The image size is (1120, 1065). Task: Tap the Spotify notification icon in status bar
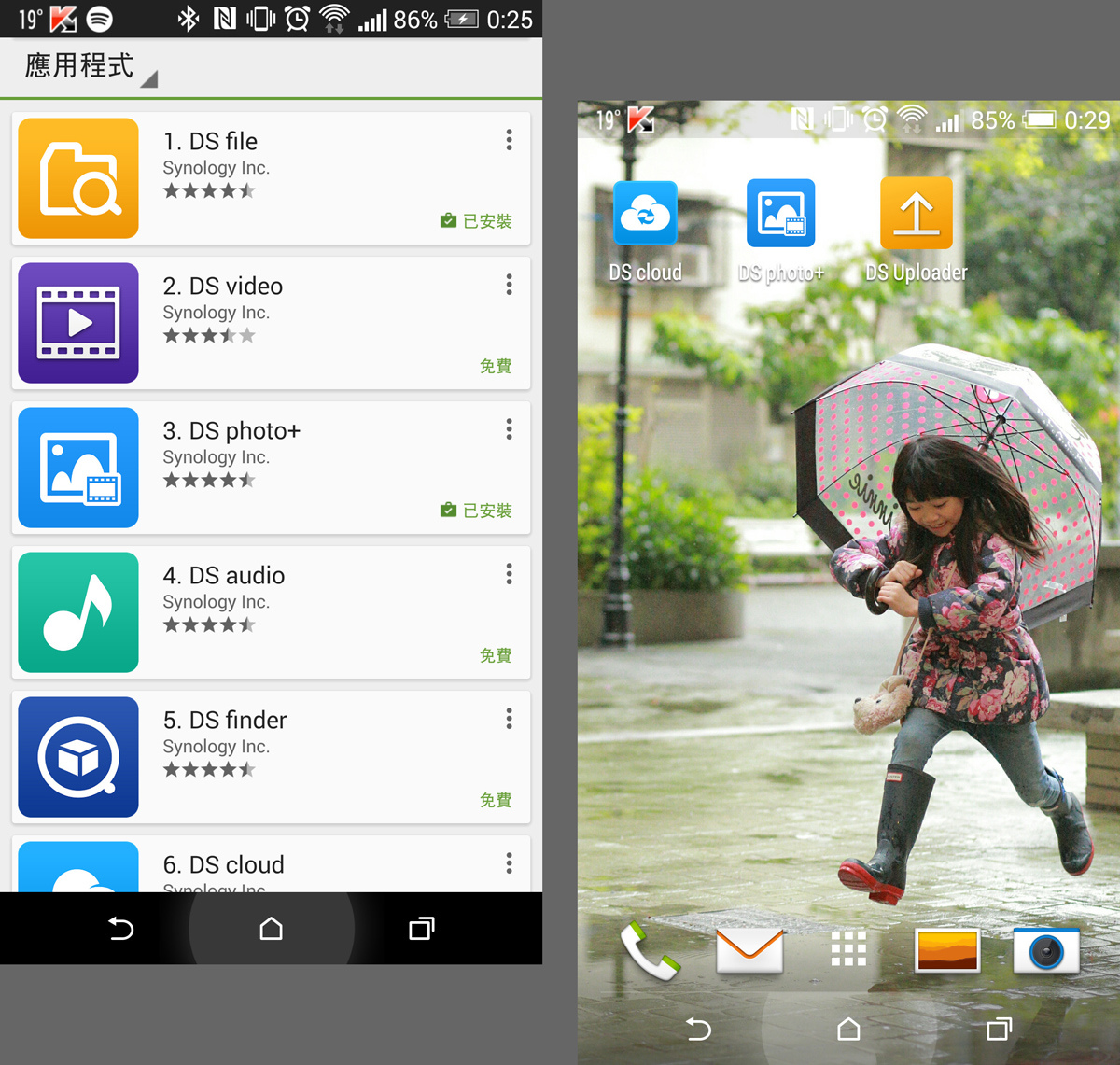click(99, 19)
